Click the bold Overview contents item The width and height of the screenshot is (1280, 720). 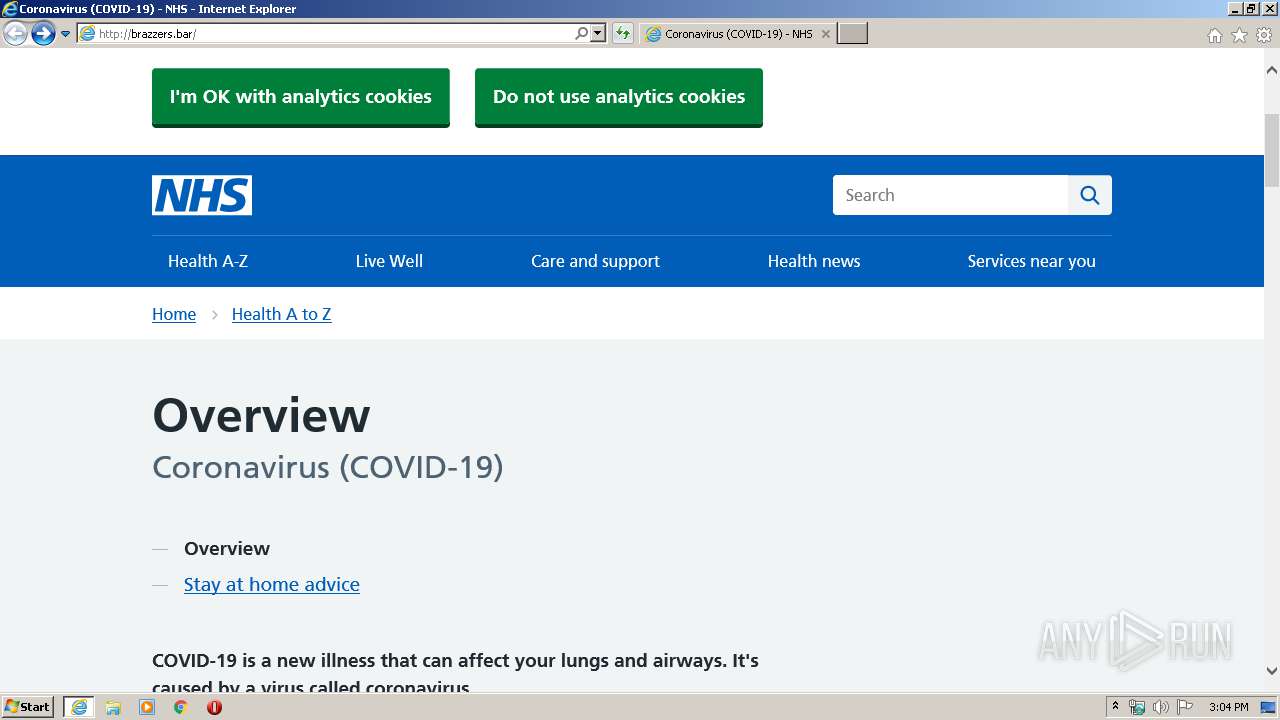[227, 549]
